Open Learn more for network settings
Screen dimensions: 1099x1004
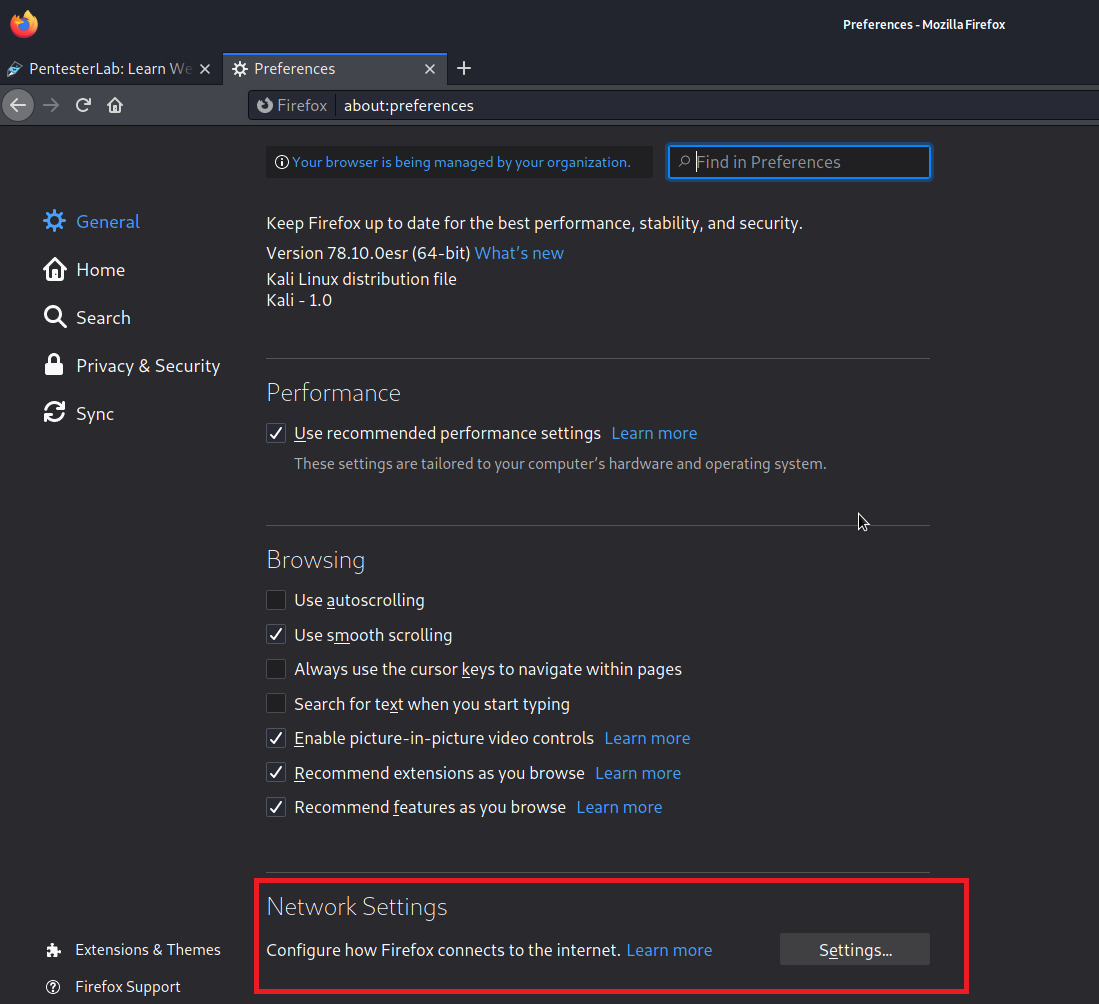[x=669, y=950]
